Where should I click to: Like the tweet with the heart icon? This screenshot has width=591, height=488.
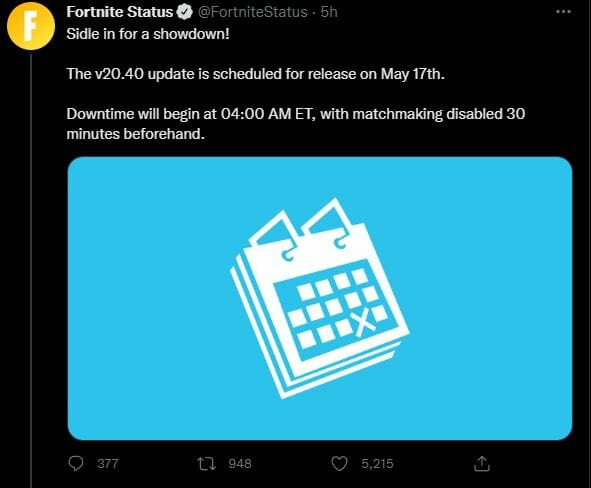(339, 464)
